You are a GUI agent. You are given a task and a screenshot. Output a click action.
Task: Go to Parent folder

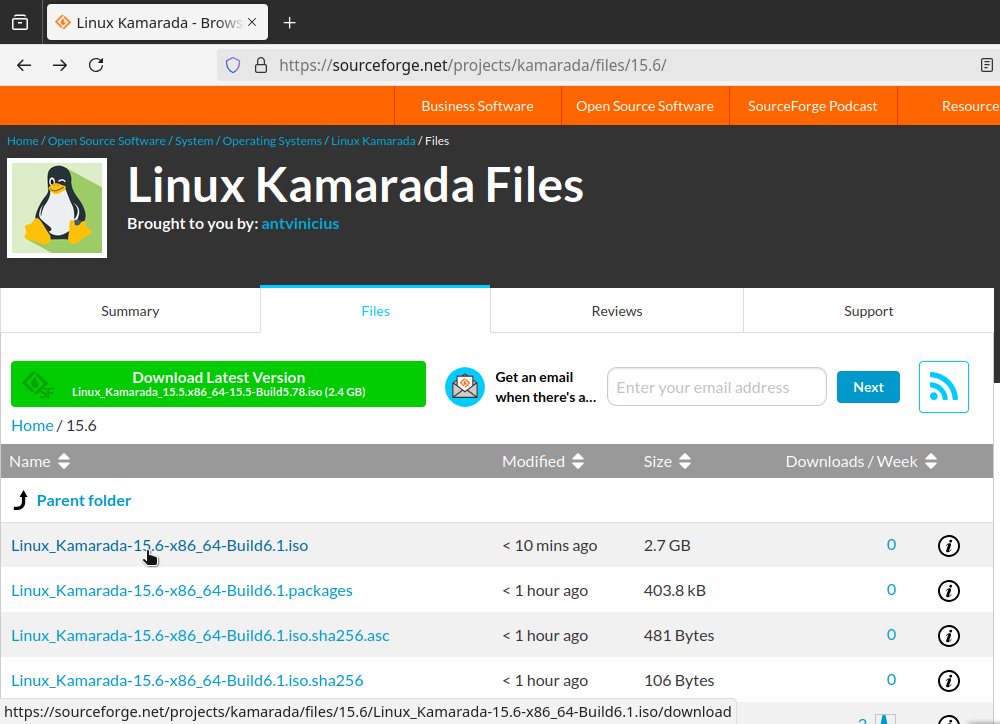tap(84, 501)
